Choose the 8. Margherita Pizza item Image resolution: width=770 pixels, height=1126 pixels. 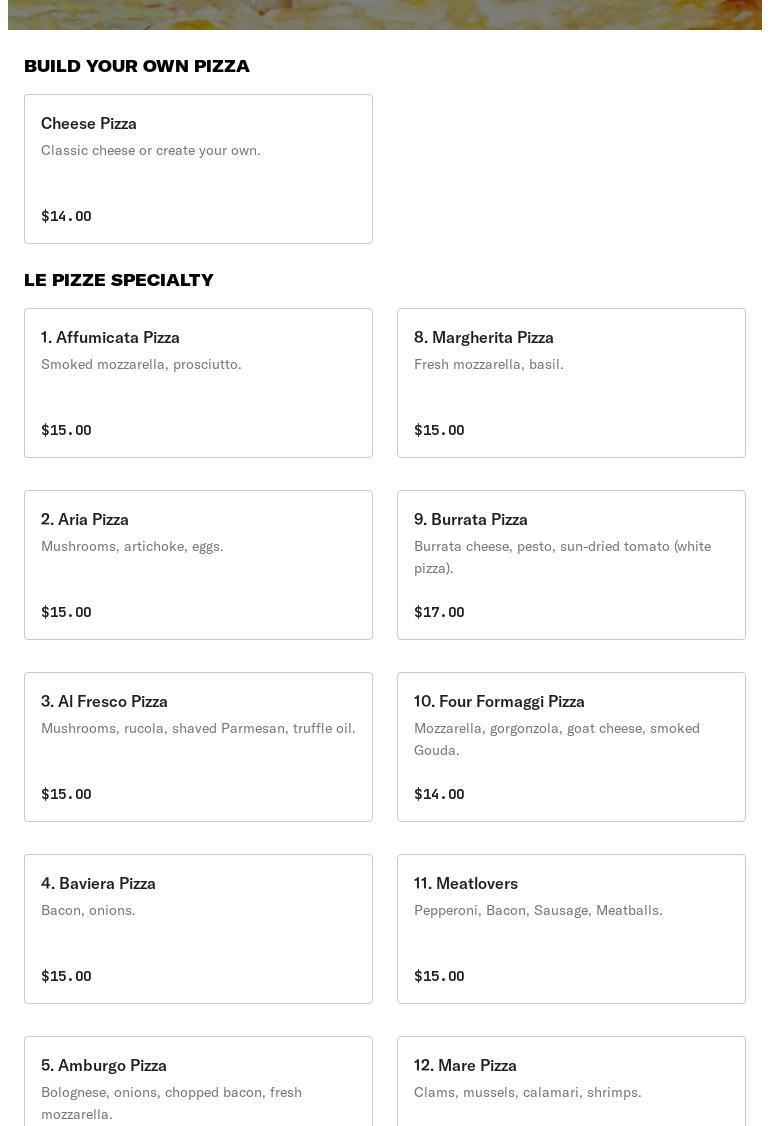point(571,383)
